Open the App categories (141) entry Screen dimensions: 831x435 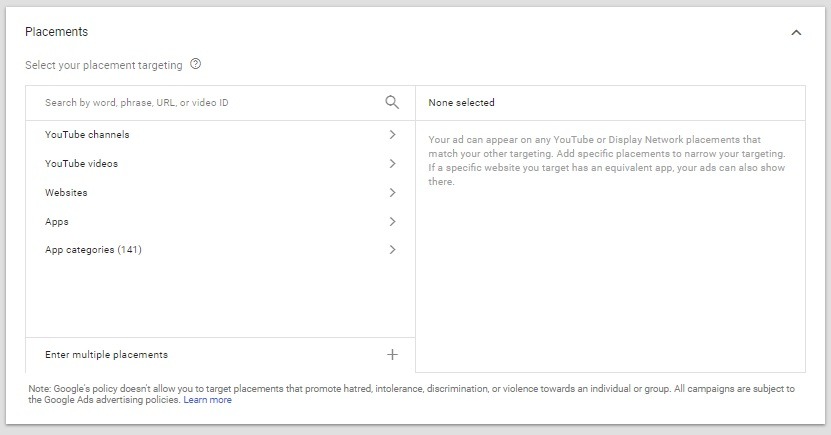point(220,250)
